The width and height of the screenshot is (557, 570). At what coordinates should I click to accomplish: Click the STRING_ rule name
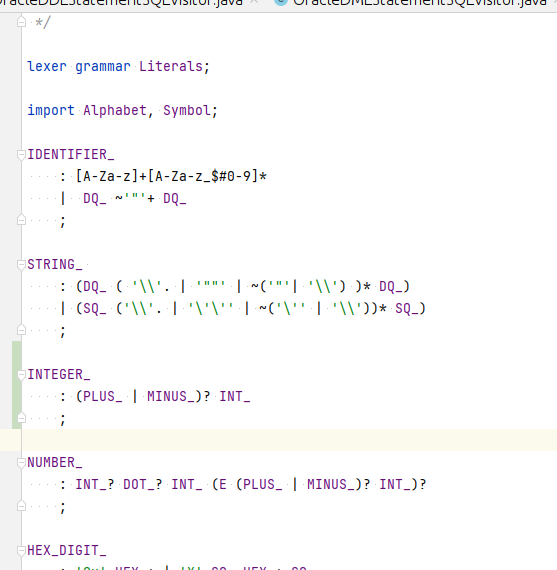tap(55, 265)
